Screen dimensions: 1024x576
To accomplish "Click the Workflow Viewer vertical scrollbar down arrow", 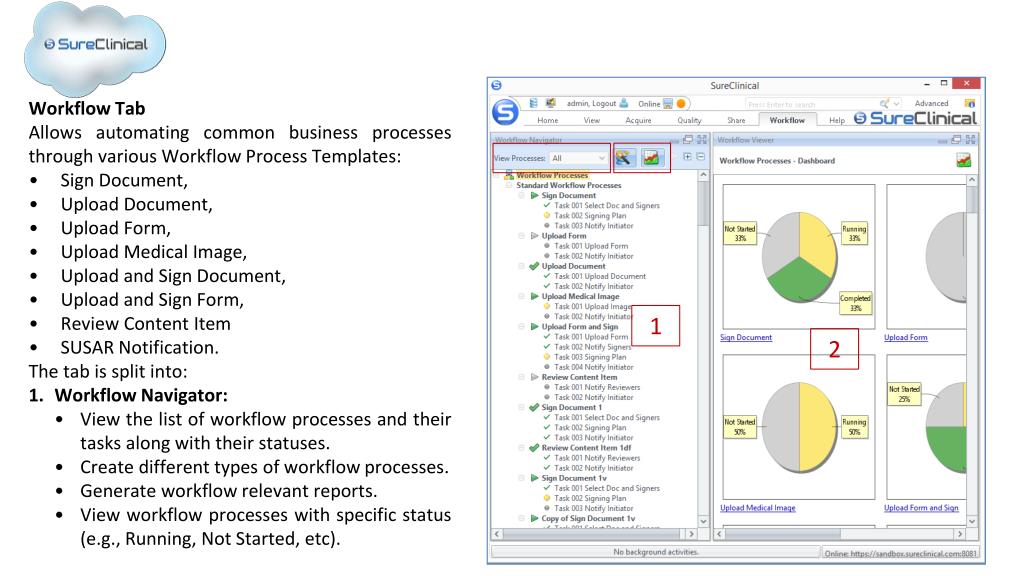I will [972, 521].
